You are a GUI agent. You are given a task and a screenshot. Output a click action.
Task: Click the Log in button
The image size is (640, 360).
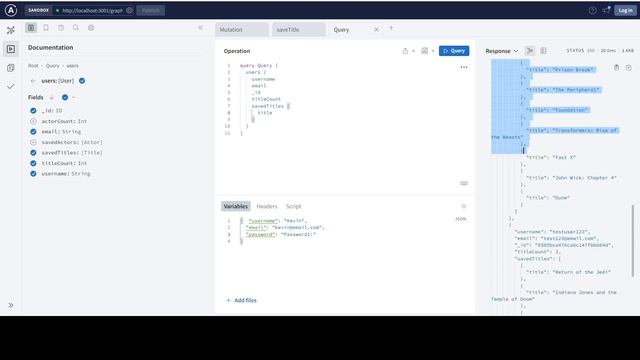625,10
